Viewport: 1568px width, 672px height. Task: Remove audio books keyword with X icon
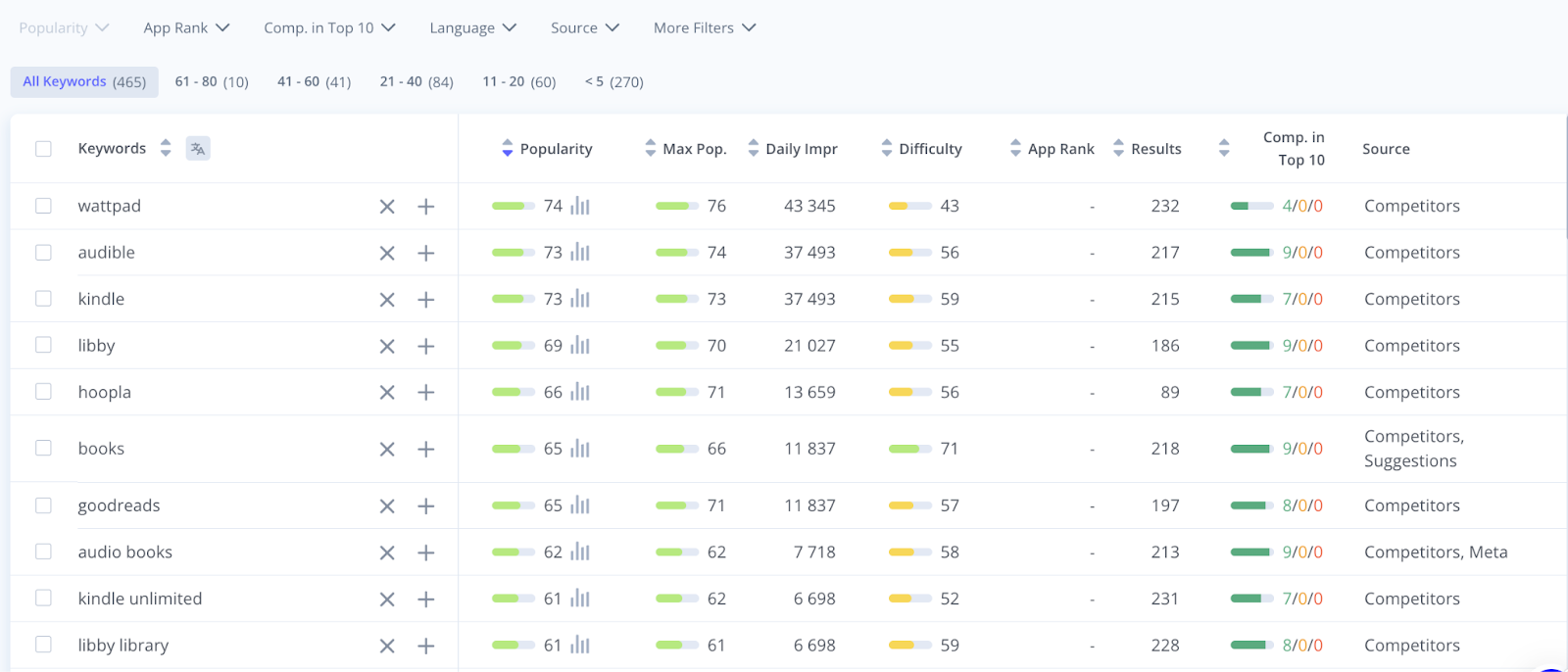click(x=387, y=553)
